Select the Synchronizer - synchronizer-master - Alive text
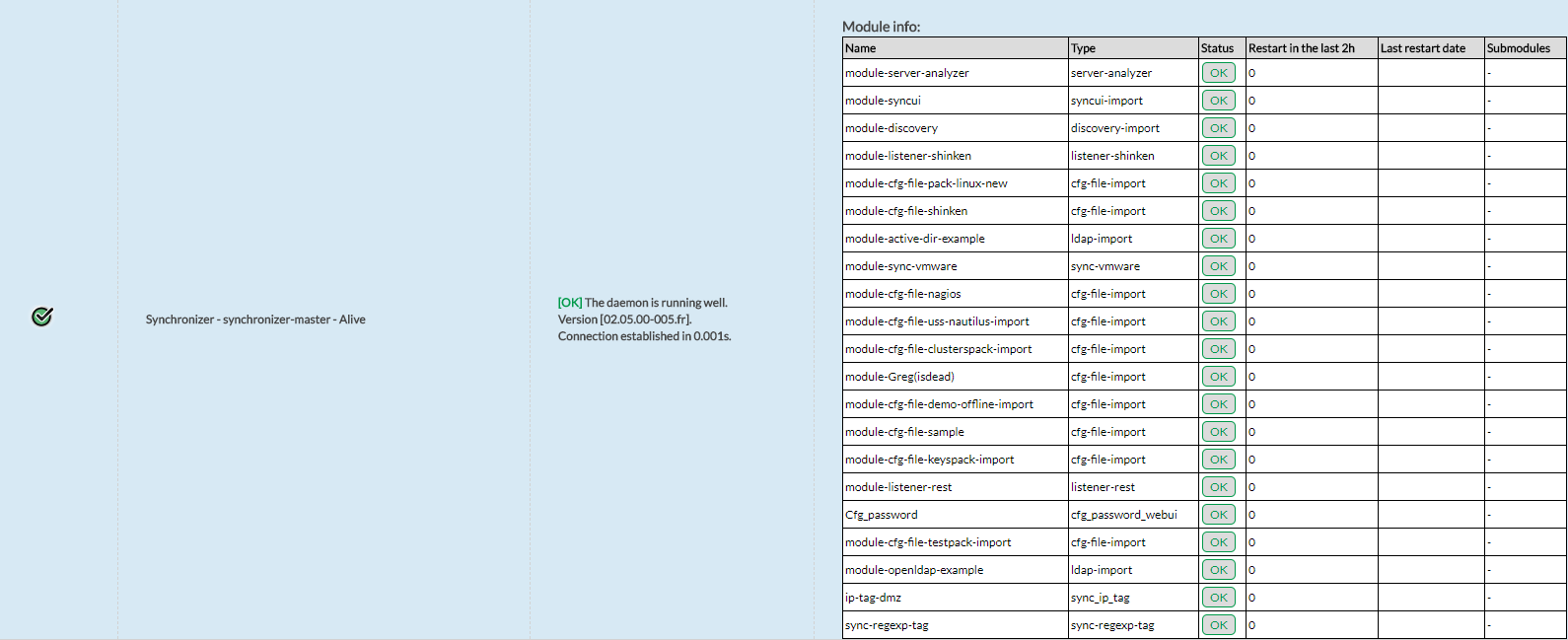The height and width of the screenshot is (640, 1568). point(255,320)
